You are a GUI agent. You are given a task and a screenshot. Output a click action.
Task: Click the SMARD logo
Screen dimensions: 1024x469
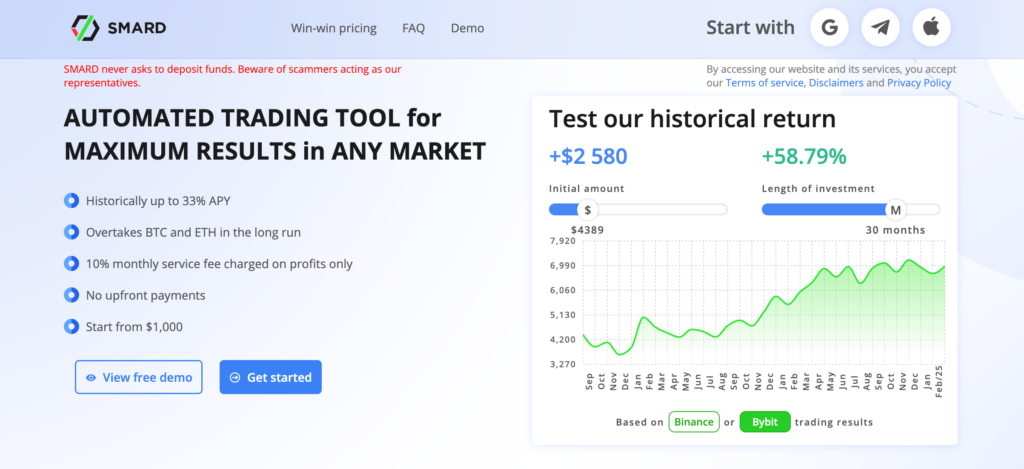tap(118, 28)
